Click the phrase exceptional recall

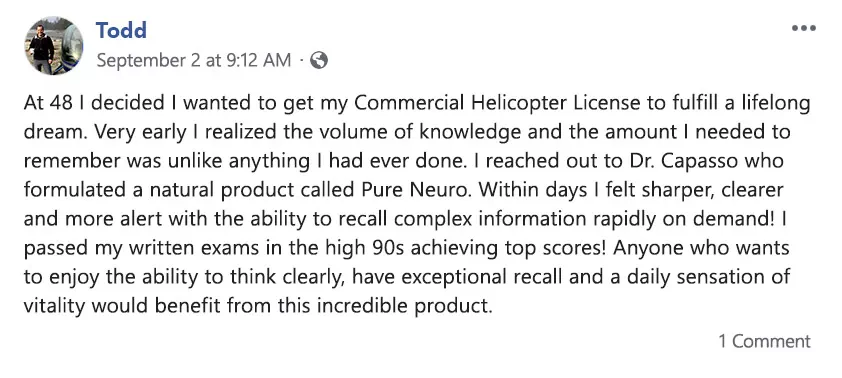pos(480,277)
